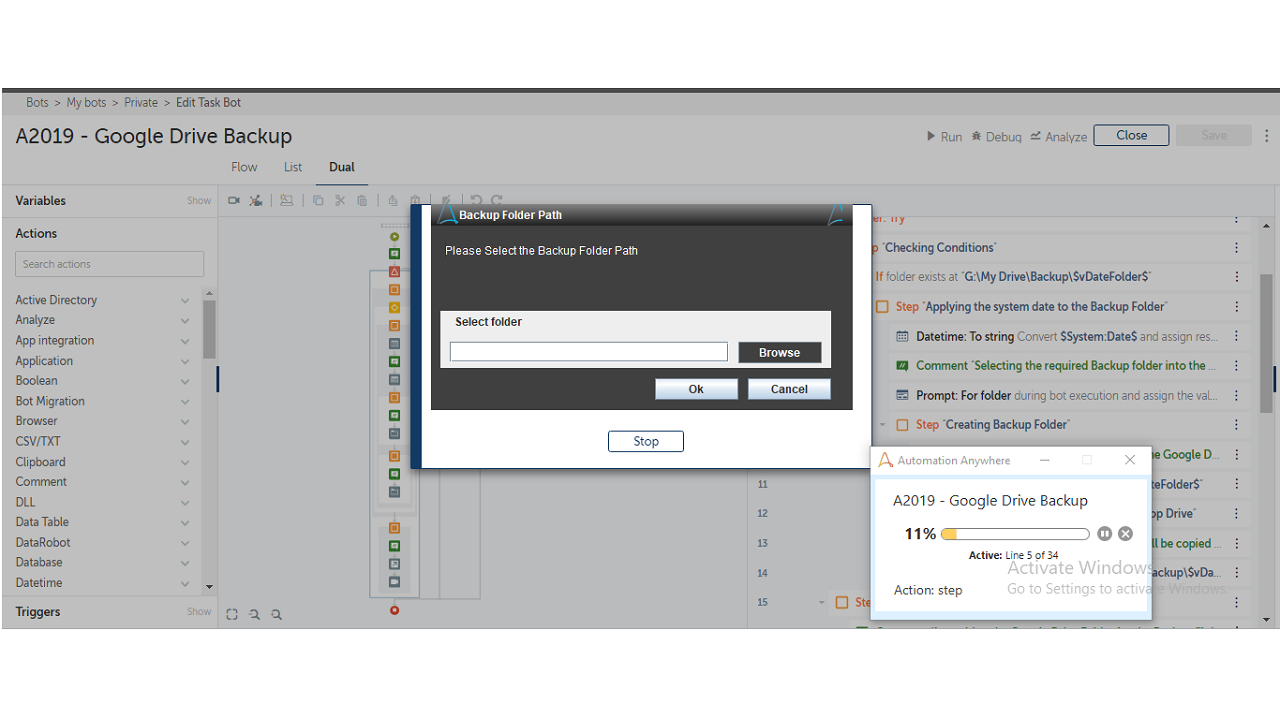Click the red end node at the flow bottom
The image size is (1280, 720).
click(394, 610)
